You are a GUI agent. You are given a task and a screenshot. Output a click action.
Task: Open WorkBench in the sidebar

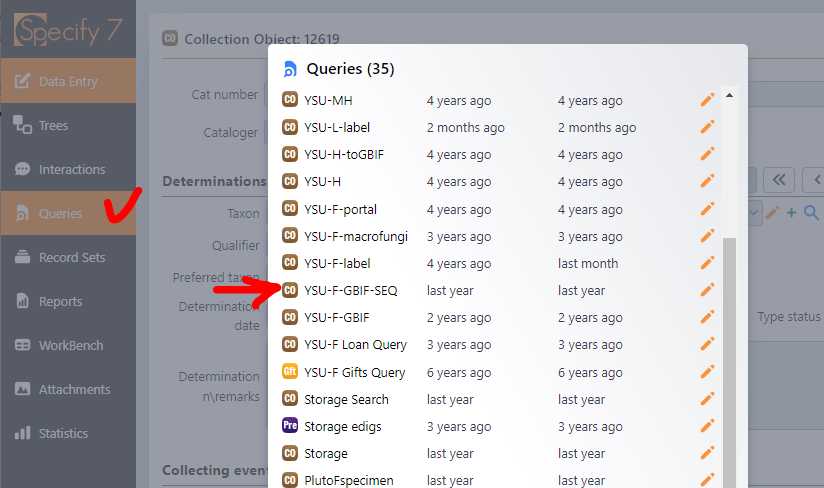[68, 345]
